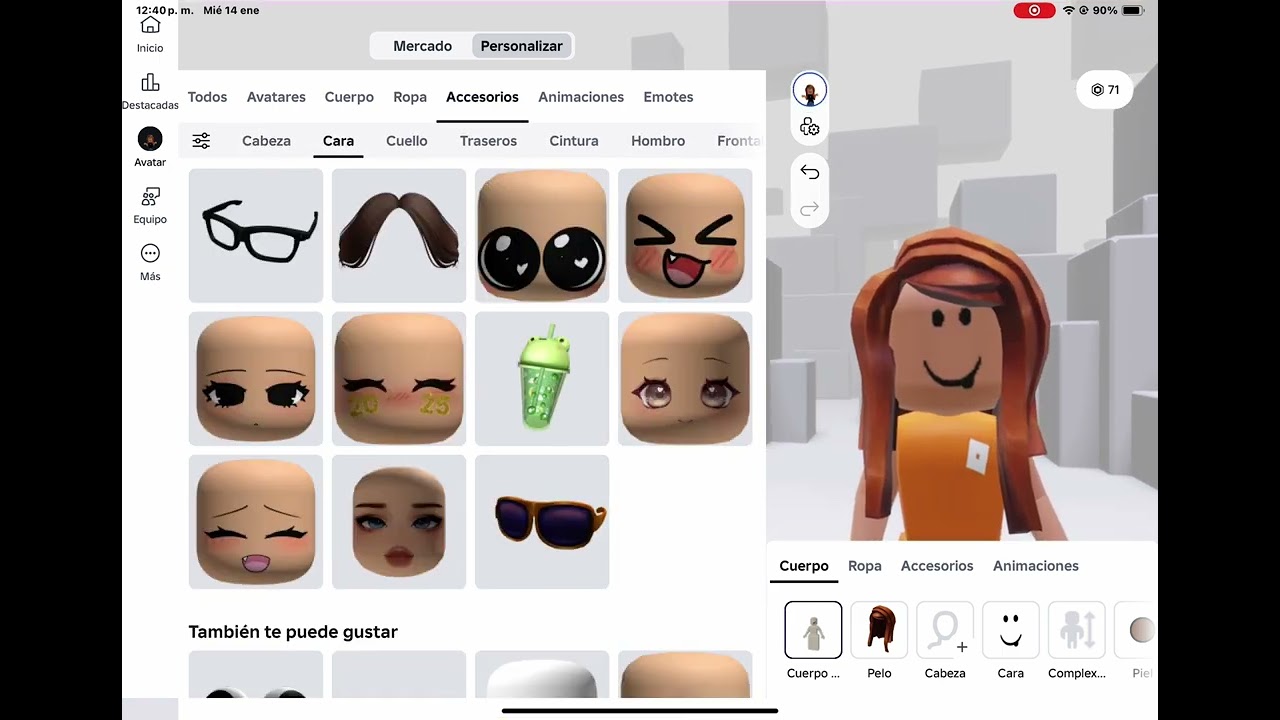This screenshot has height=720, width=1280.
Task: Select Cuello subcategory
Action: pos(407,141)
